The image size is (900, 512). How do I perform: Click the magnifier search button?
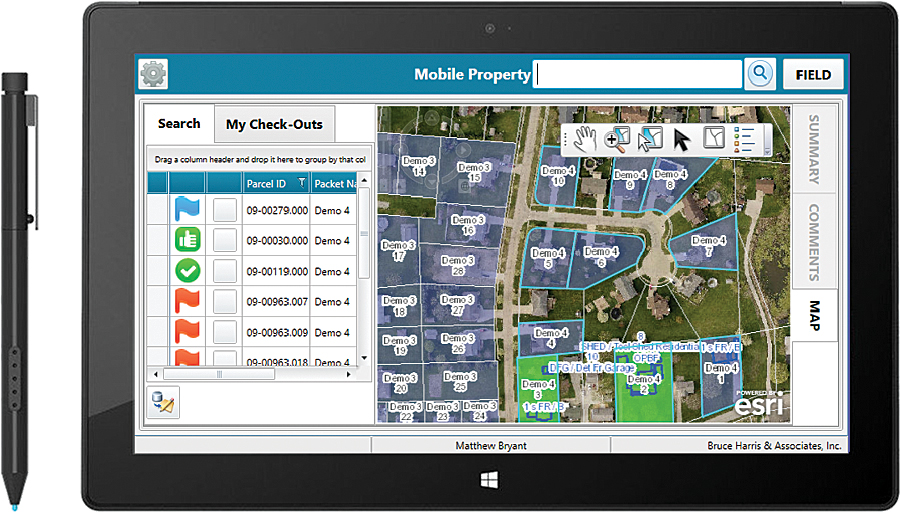(760, 73)
